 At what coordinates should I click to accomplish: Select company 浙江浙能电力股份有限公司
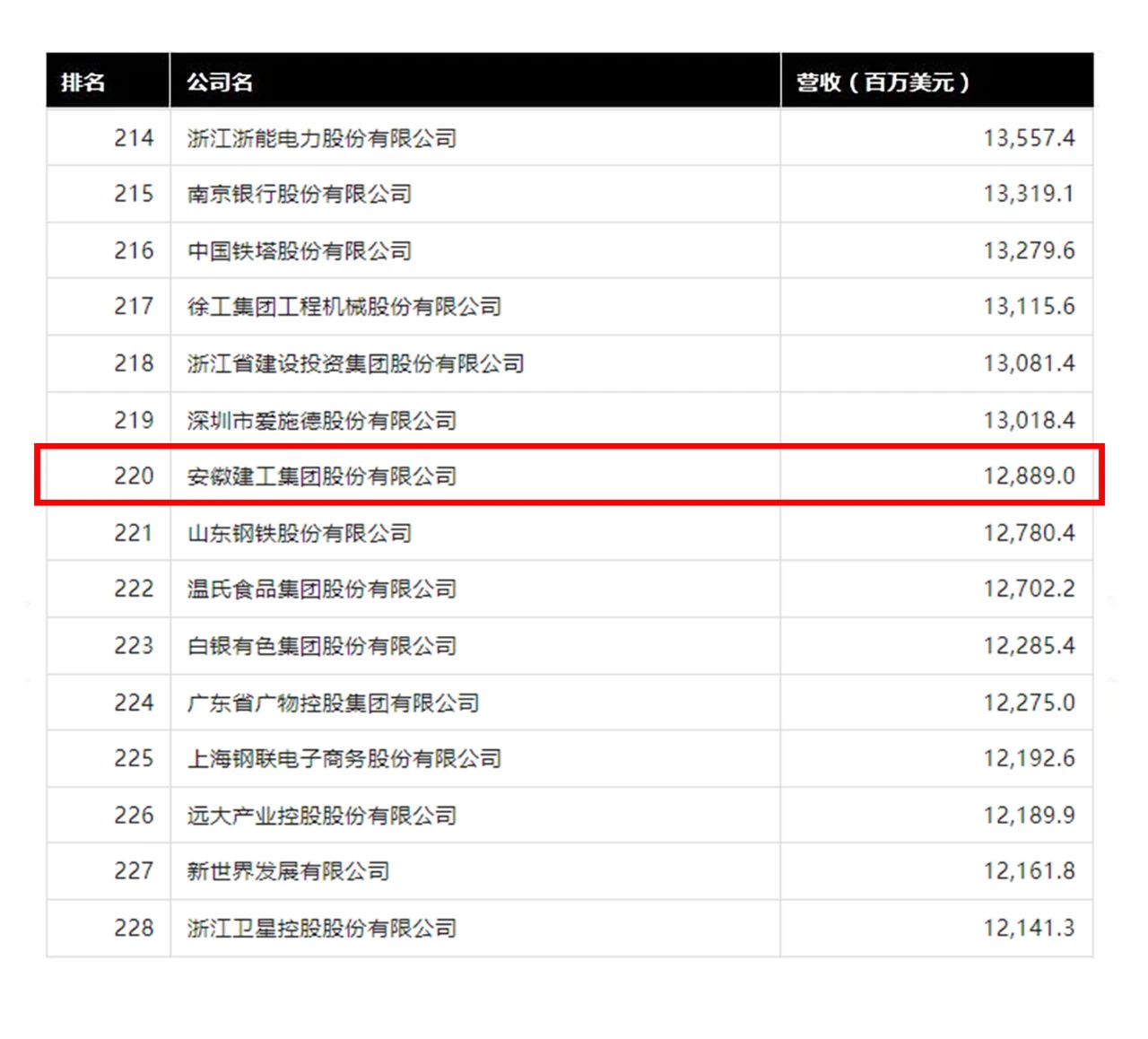pyautogui.click(x=321, y=138)
